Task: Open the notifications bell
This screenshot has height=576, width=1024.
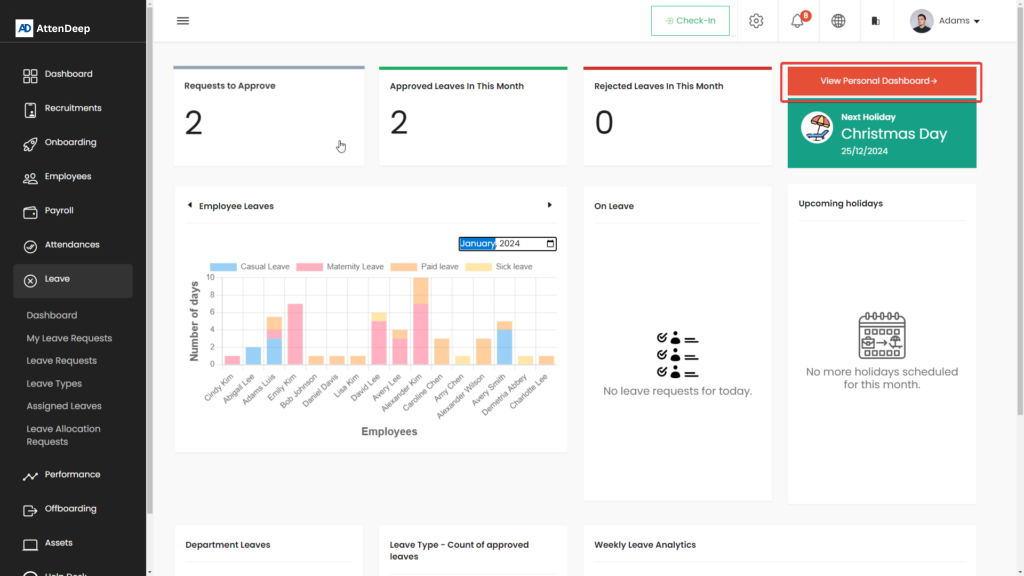Action: point(798,21)
